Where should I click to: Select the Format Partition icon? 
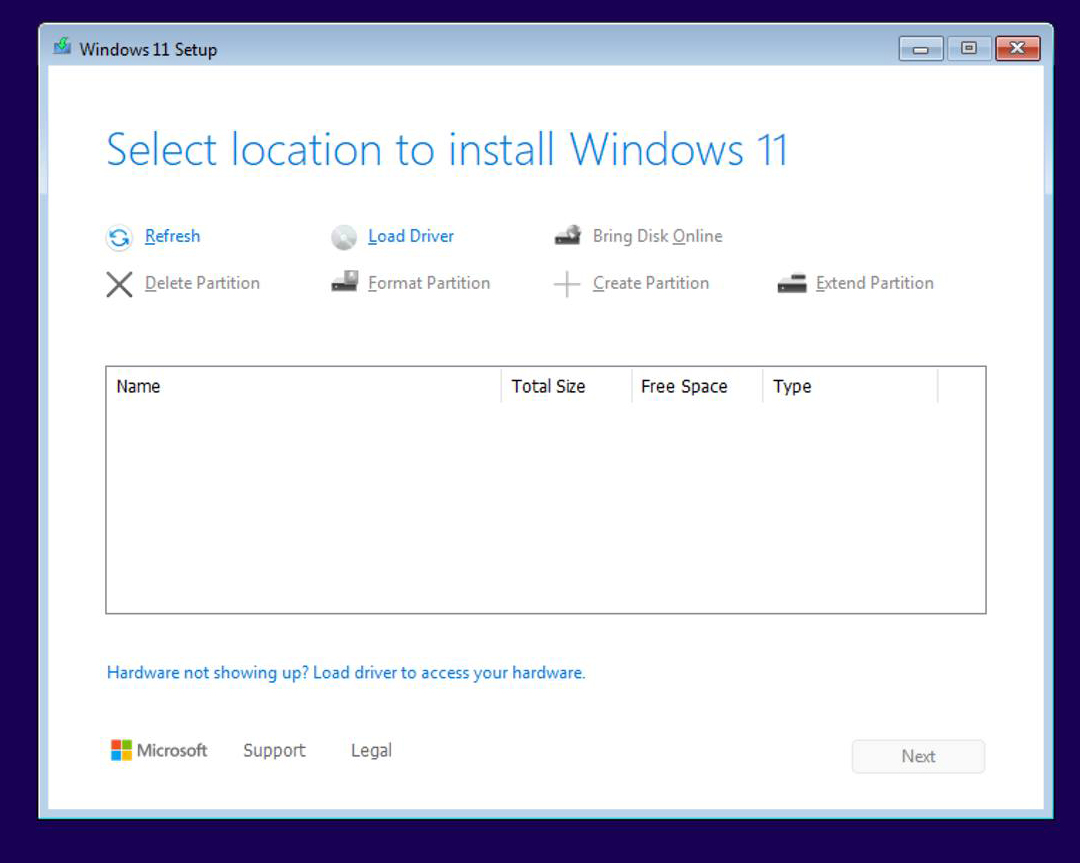[343, 282]
